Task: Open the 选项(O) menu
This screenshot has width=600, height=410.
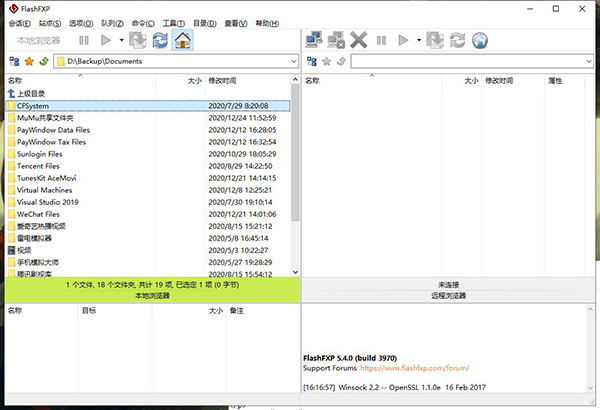Action: click(81, 23)
